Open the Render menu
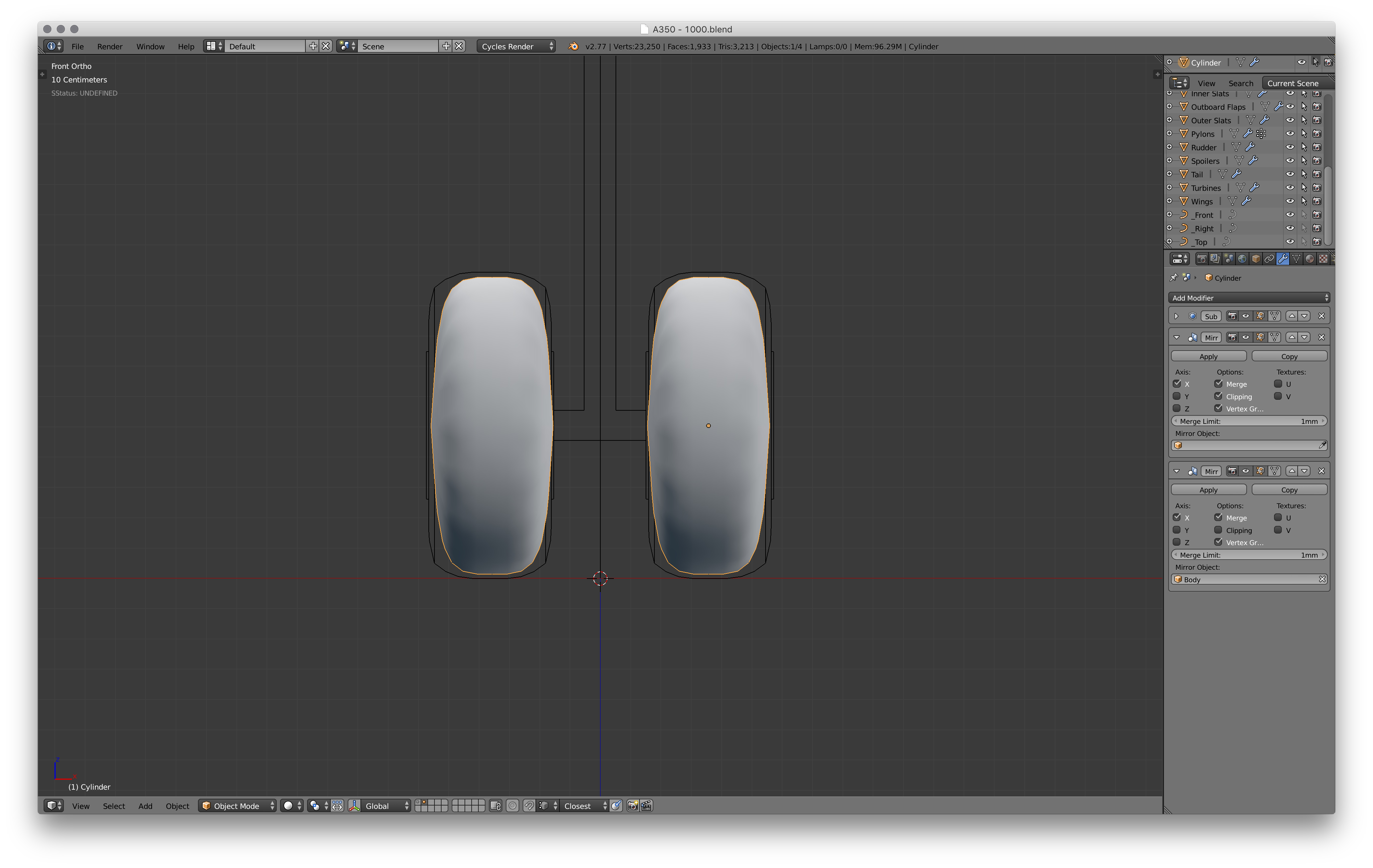 tap(109, 46)
